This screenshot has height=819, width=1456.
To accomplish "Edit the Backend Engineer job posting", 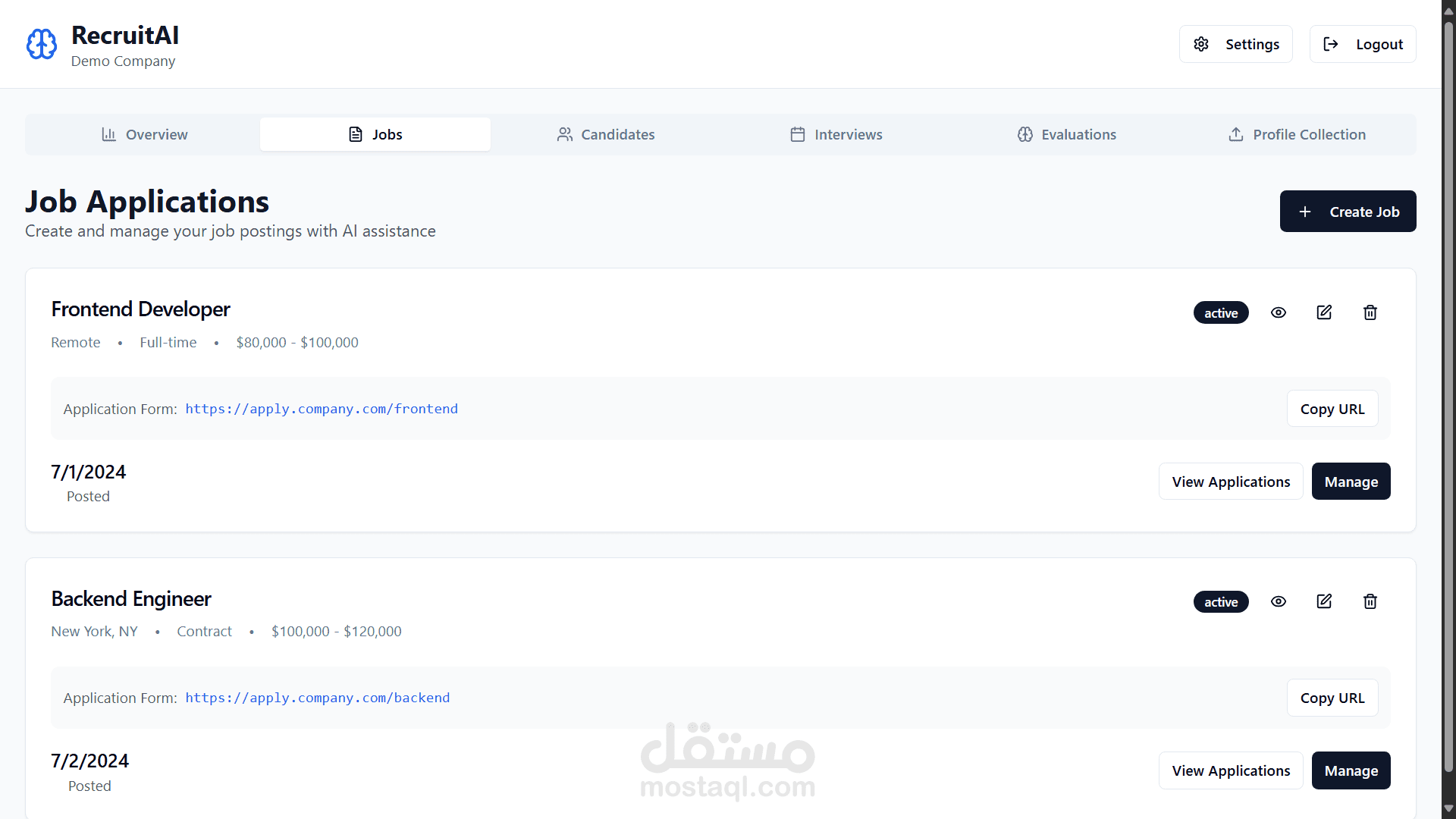I will 1324,601.
